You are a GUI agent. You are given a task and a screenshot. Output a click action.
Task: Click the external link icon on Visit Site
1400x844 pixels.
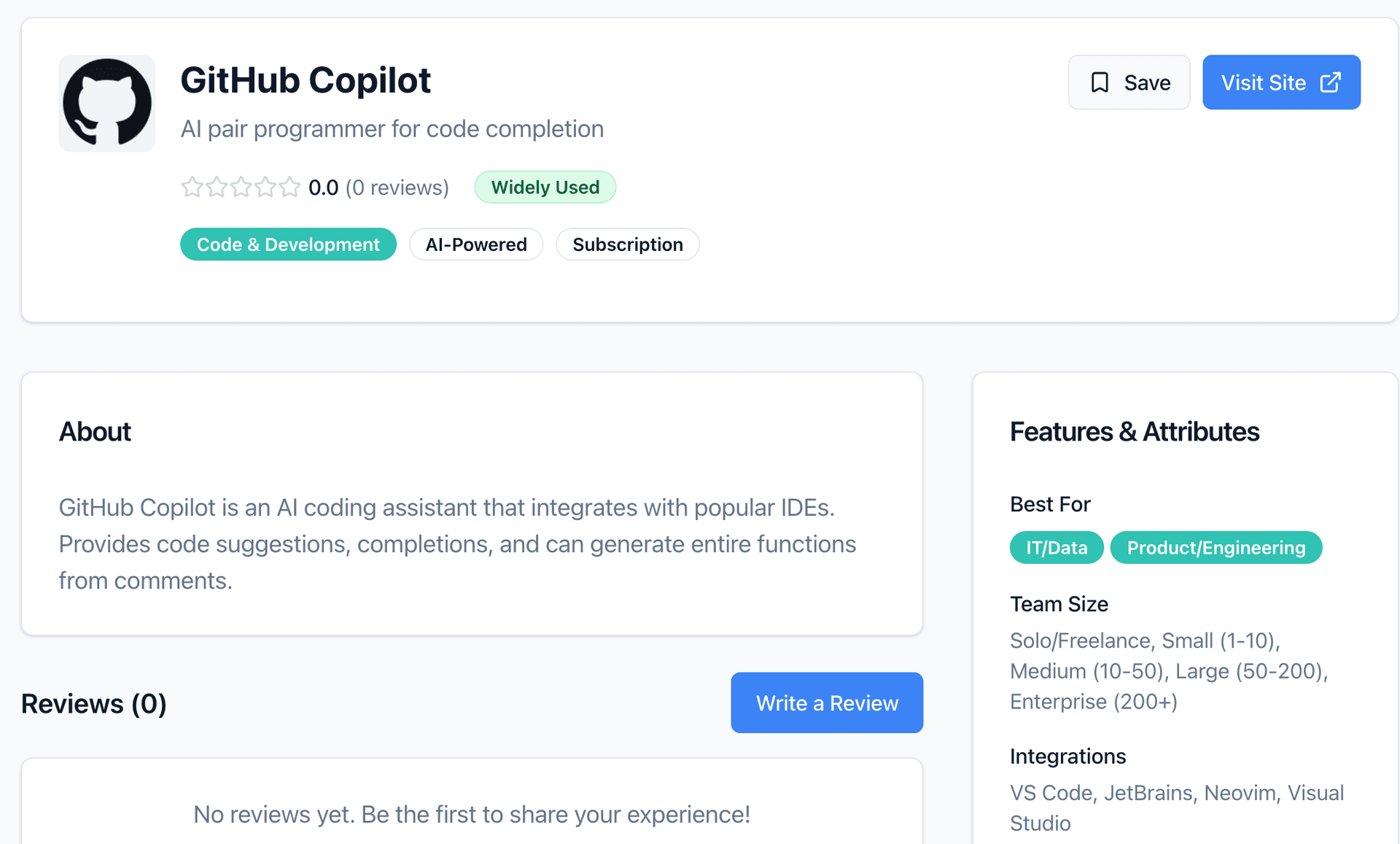[1331, 82]
